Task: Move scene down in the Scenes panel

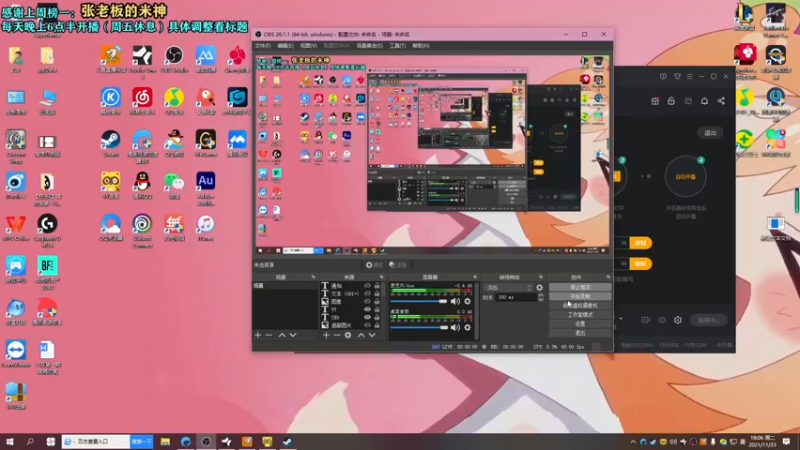Action: coord(293,335)
